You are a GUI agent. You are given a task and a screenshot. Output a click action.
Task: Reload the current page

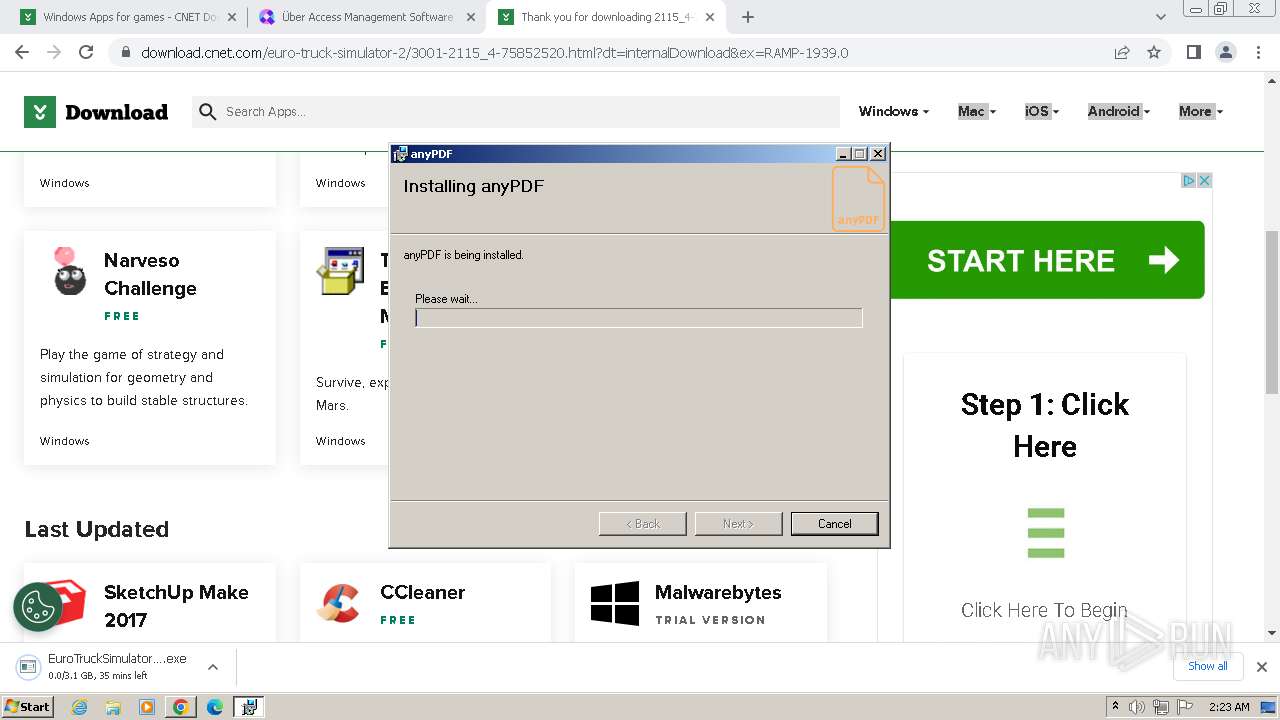(x=86, y=52)
